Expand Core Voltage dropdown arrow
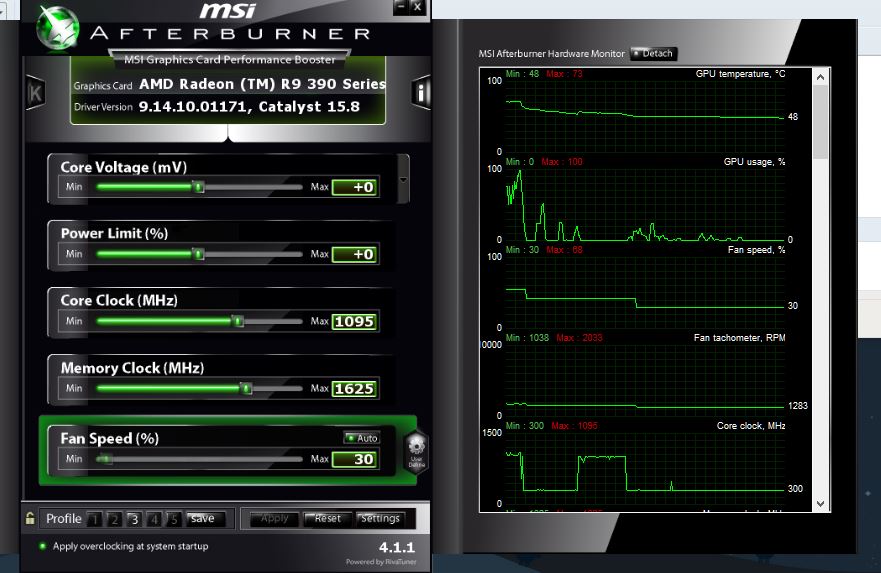The image size is (881, 573). click(403, 179)
